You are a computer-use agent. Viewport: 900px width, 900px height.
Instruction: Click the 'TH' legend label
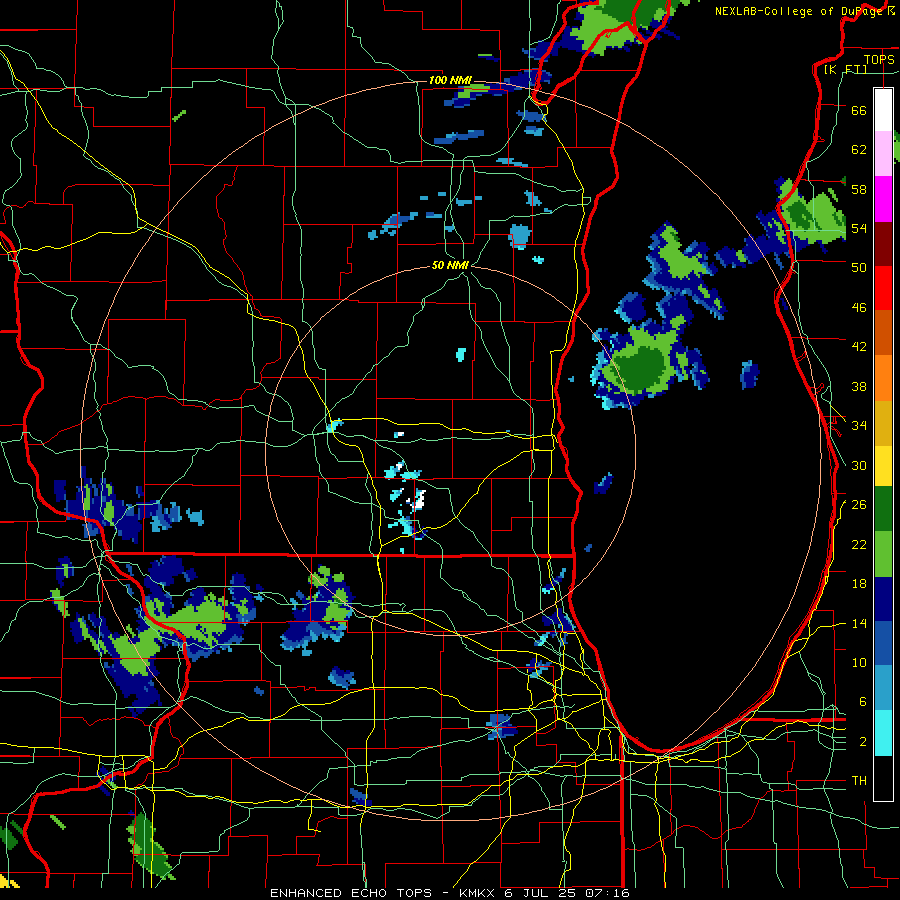point(859,780)
